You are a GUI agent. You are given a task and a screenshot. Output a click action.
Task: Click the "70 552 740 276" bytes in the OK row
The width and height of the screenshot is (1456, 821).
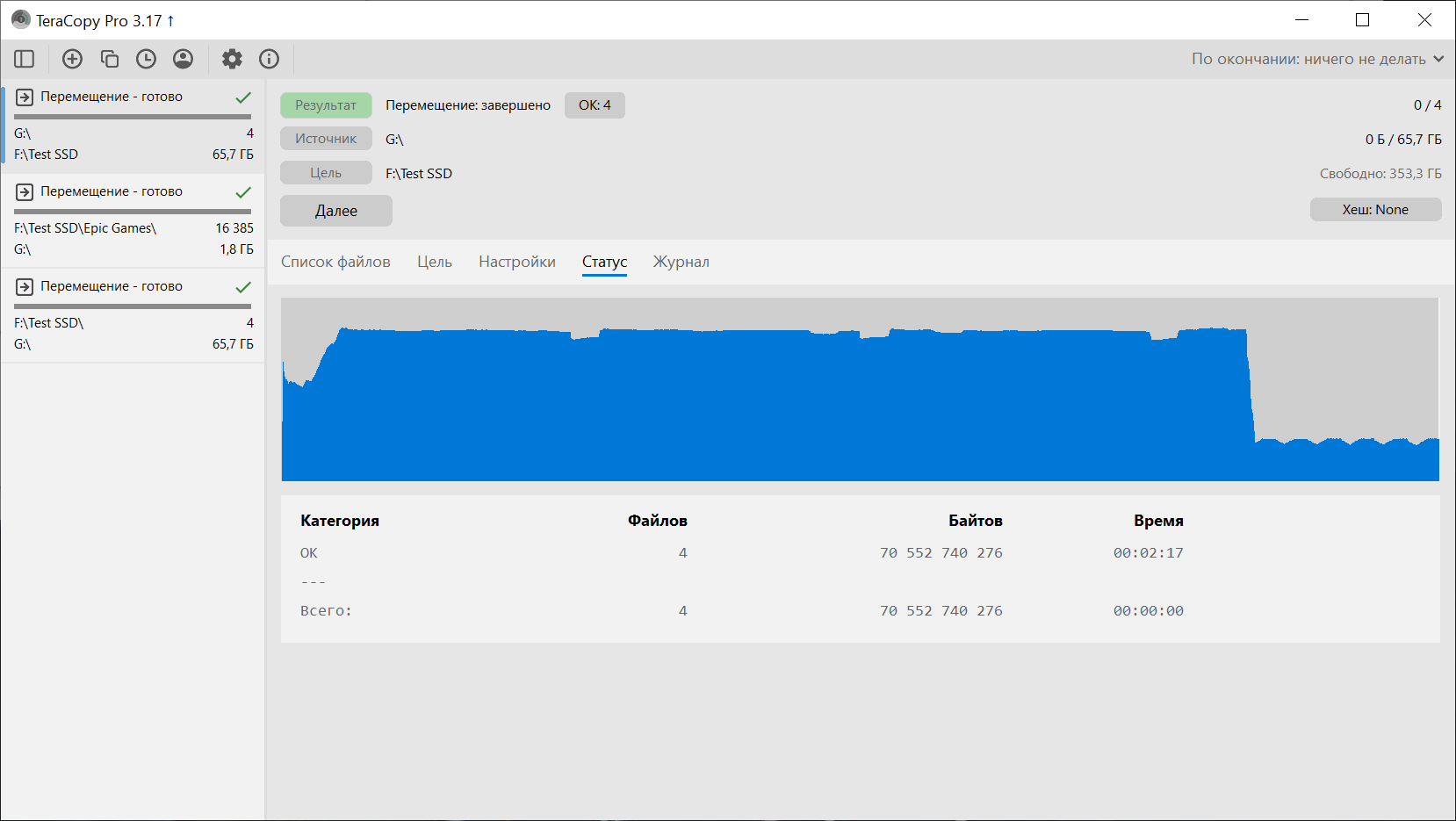tap(941, 553)
